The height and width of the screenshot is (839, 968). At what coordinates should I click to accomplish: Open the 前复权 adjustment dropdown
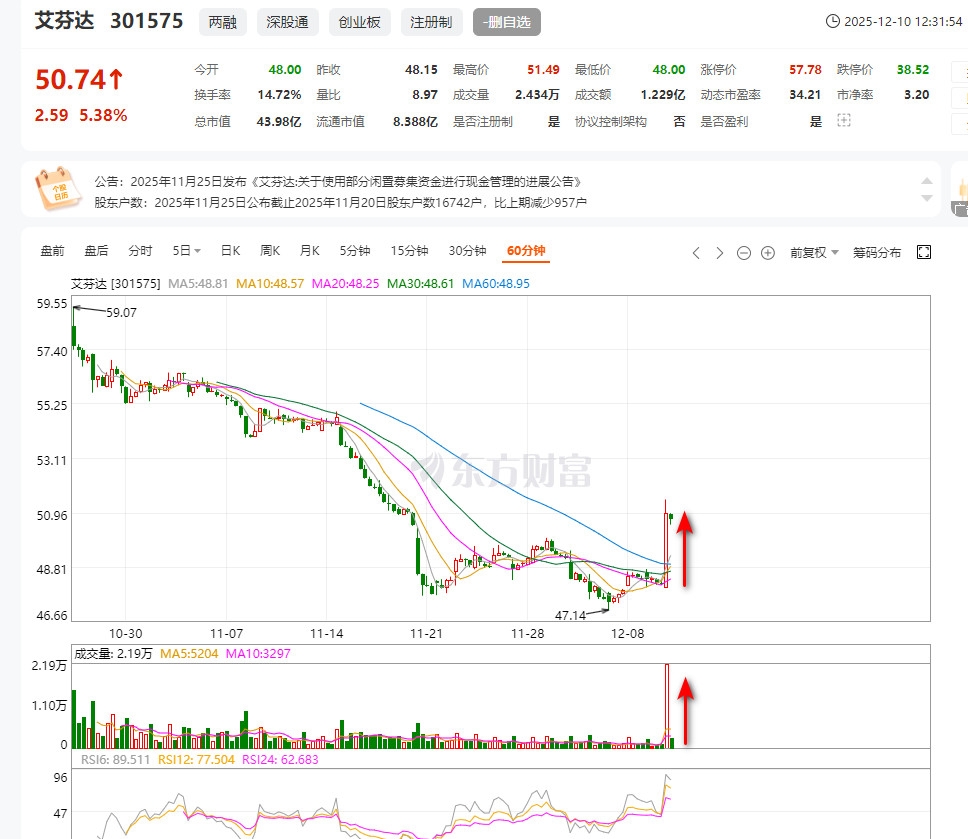(x=814, y=253)
